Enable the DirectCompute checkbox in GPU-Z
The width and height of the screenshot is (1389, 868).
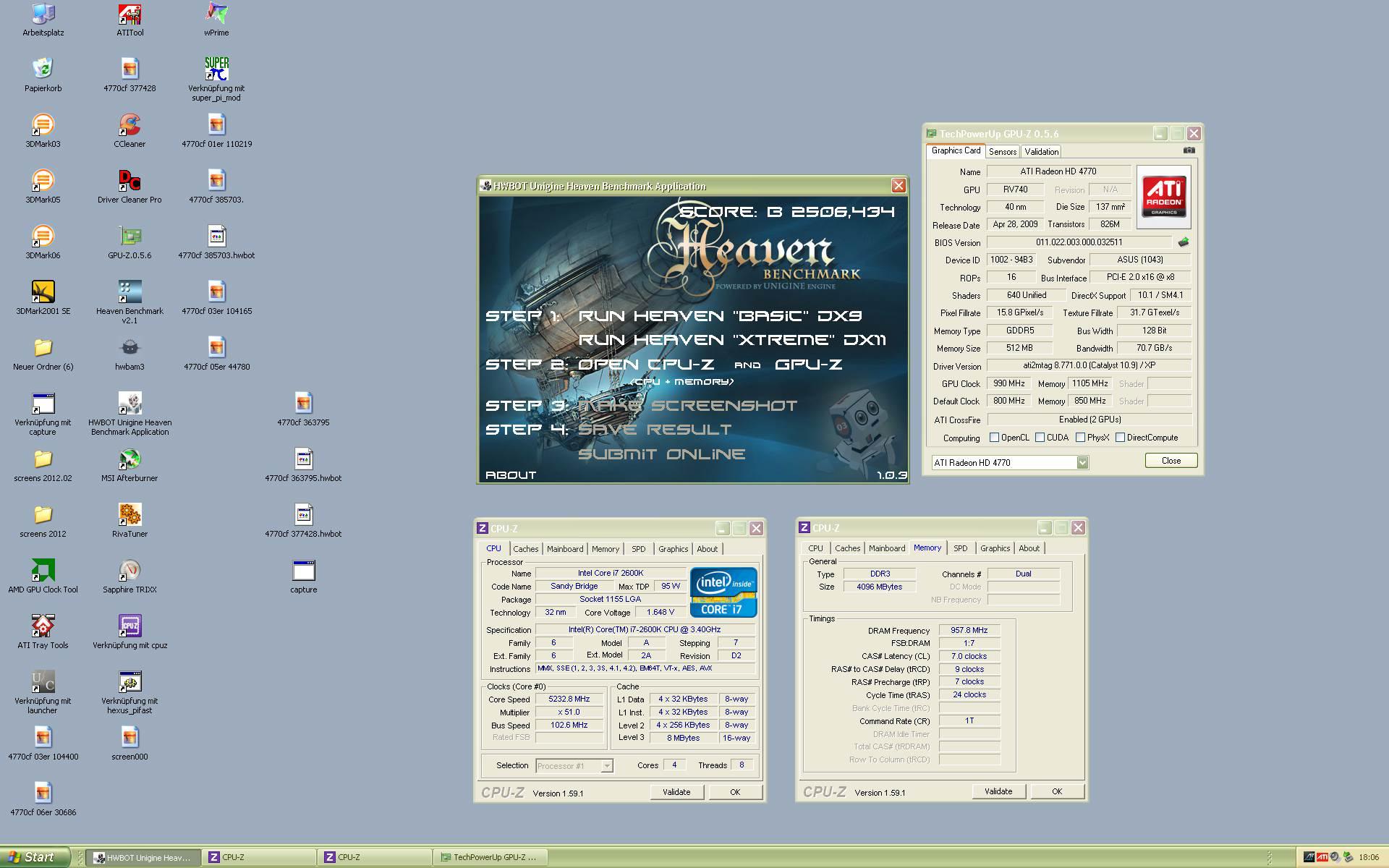(x=1120, y=438)
